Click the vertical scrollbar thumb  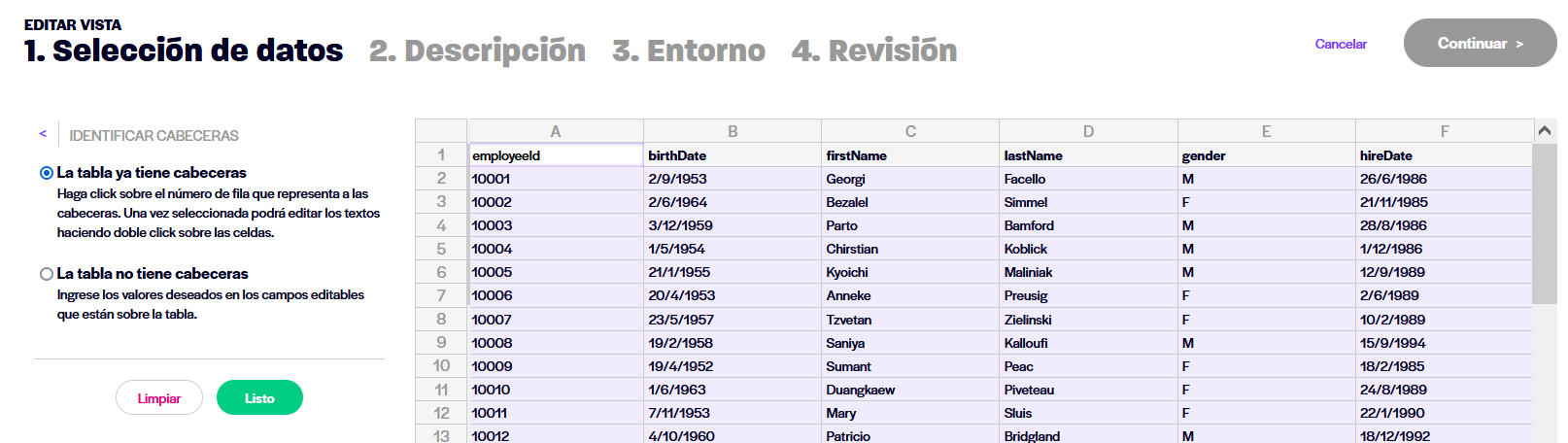[x=1545, y=223]
